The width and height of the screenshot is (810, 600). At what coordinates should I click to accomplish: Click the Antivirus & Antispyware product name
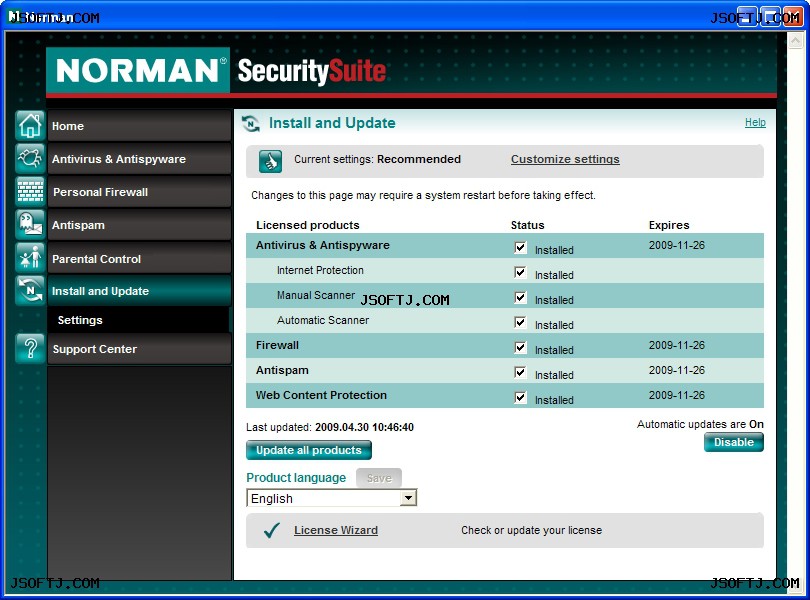click(x=322, y=245)
